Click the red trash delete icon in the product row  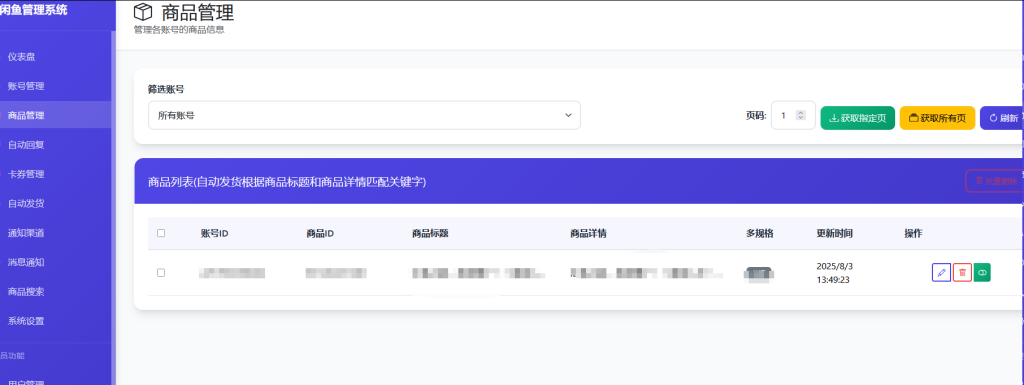pos(962,273)
